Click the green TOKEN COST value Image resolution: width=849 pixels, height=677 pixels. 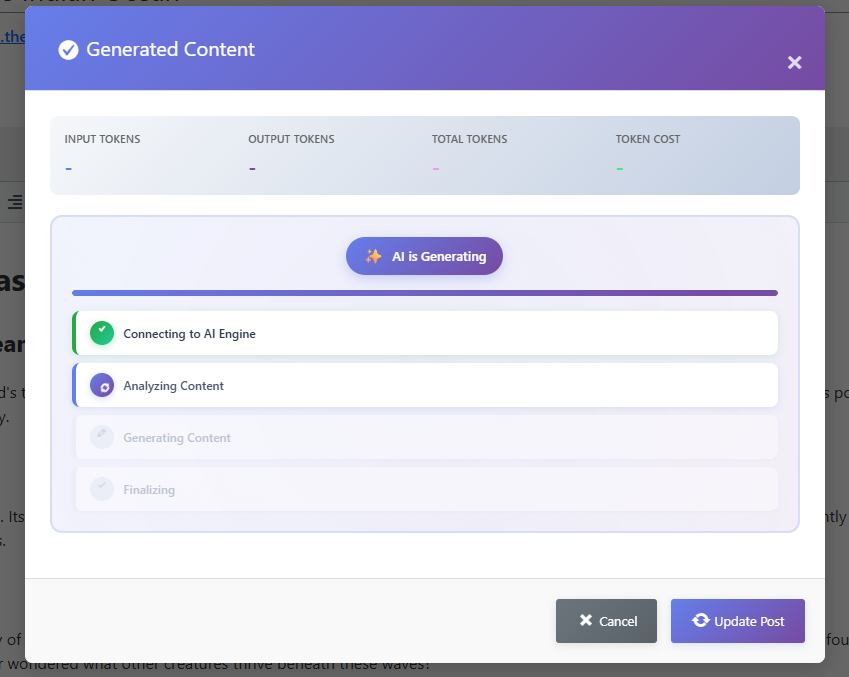(619, 168)
